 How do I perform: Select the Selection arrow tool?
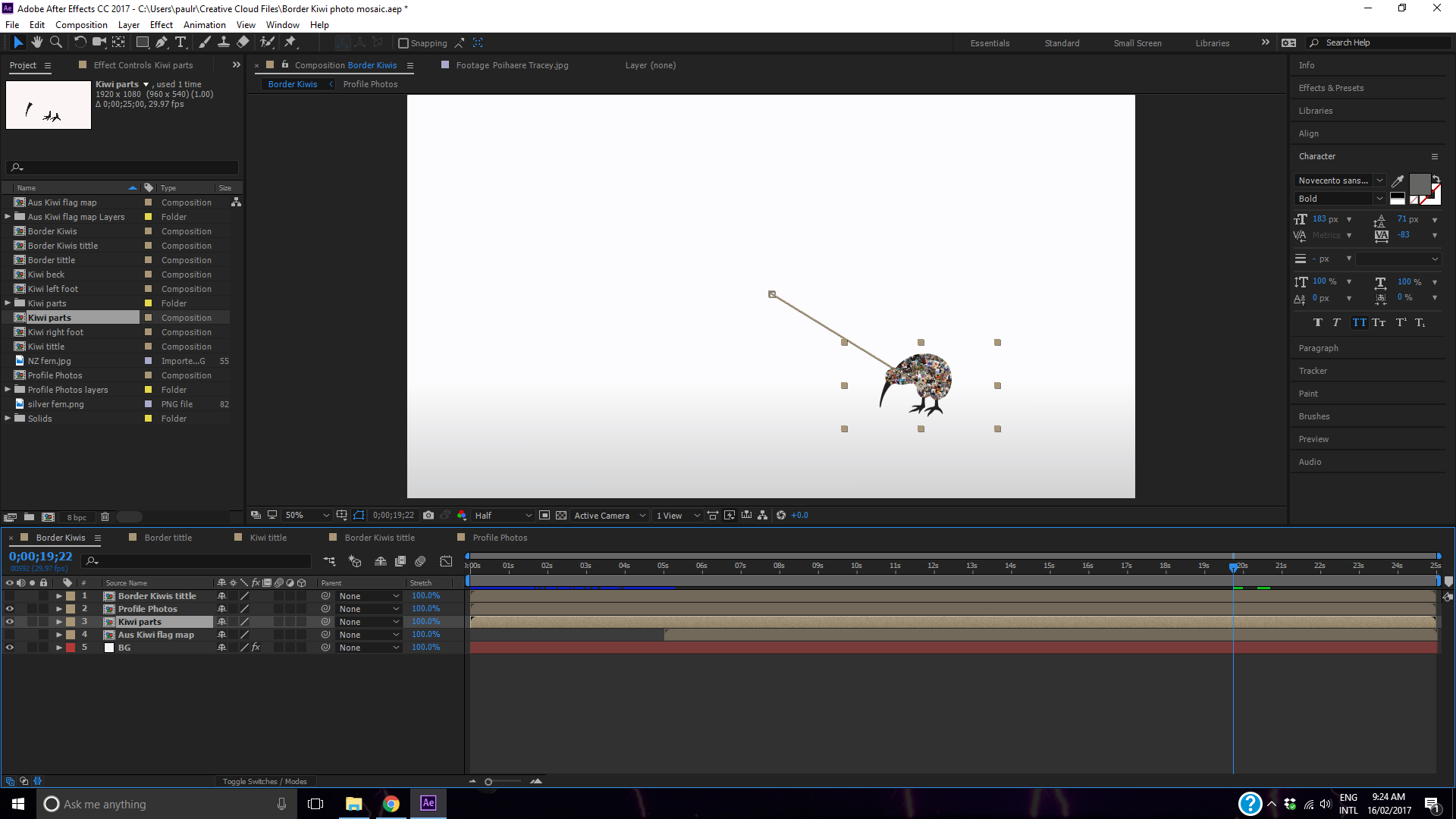18,42
